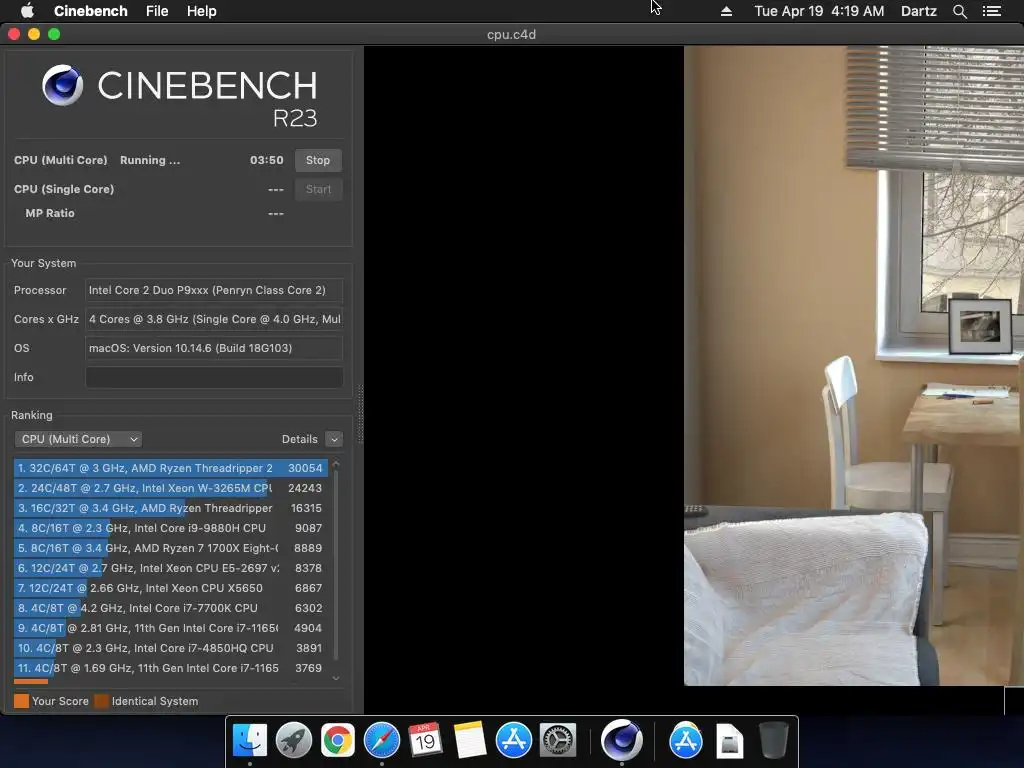Viewport: 1024px width, 768px height.
Task: Open System Preferences gear in dock
Action: 558,740
